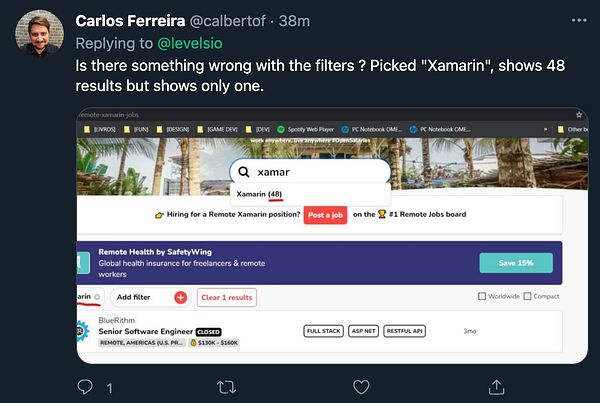
Task: Open the Spotify Web Player bookmark
Action: pyautogui.click(x=305, y=129)
